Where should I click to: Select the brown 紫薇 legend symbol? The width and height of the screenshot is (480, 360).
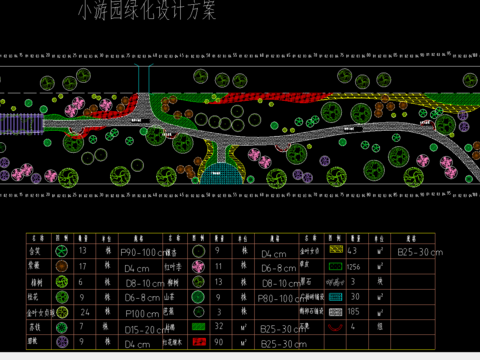[62, 266]
